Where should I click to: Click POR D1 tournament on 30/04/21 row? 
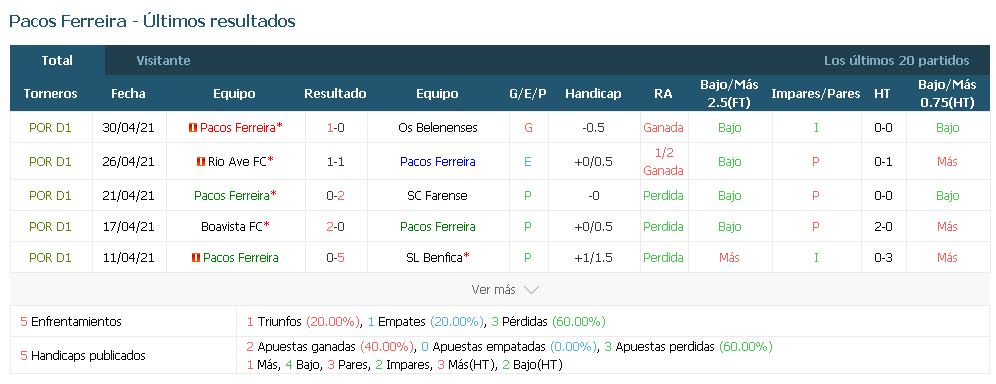pos(50,128)
